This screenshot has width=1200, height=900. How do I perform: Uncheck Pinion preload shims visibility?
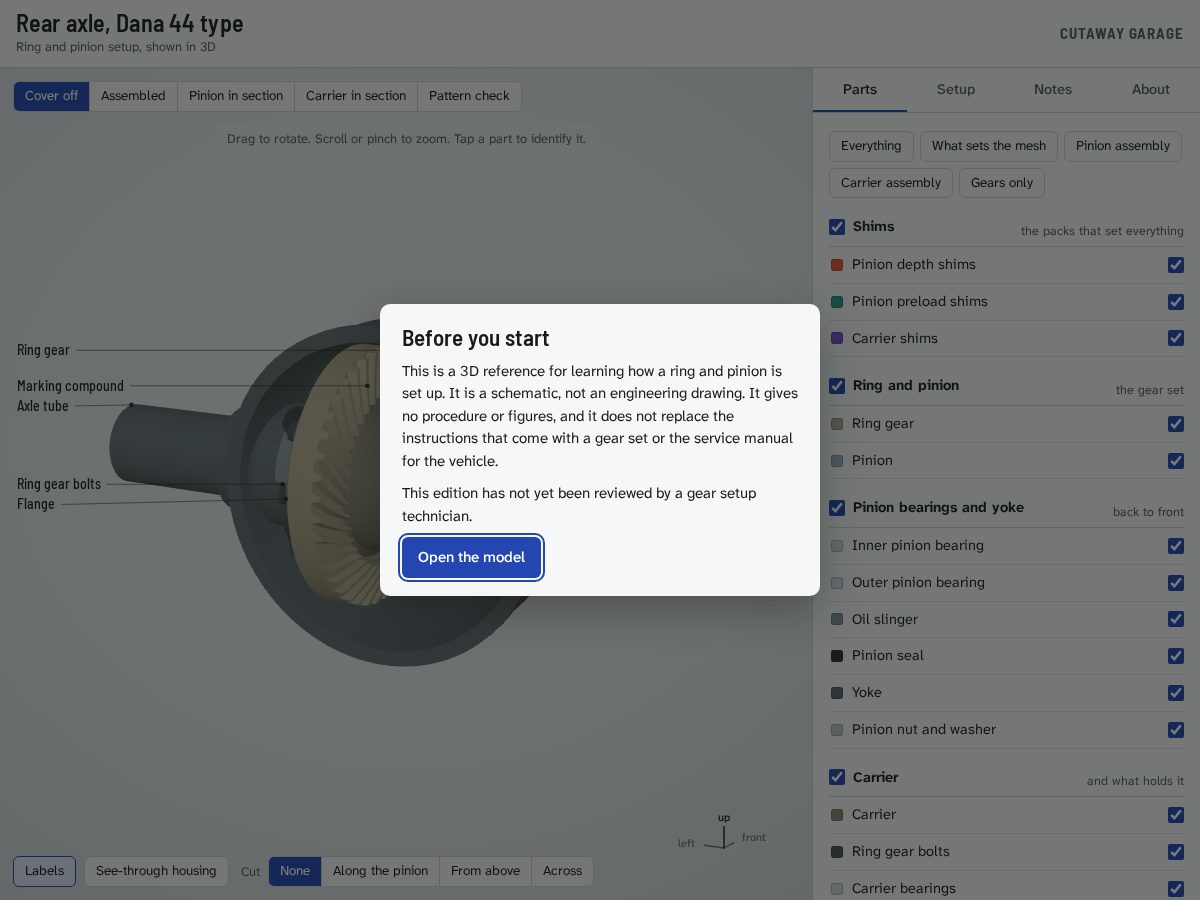pos(1176,302)
